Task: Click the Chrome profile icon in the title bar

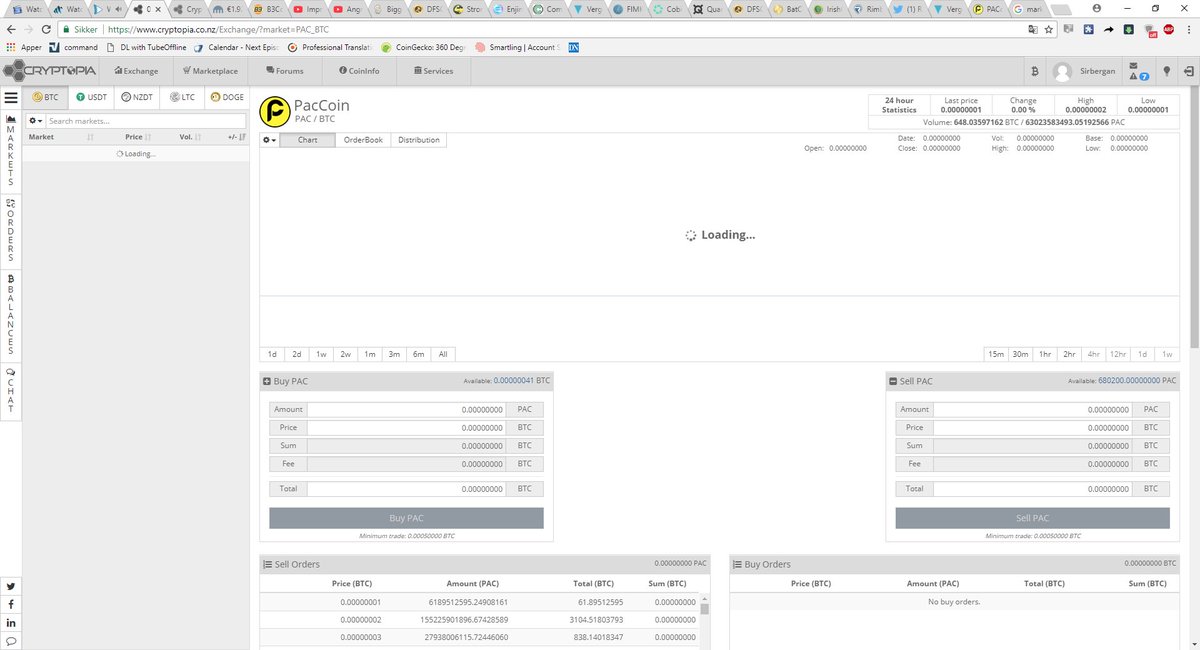Action: point(1097,8)
